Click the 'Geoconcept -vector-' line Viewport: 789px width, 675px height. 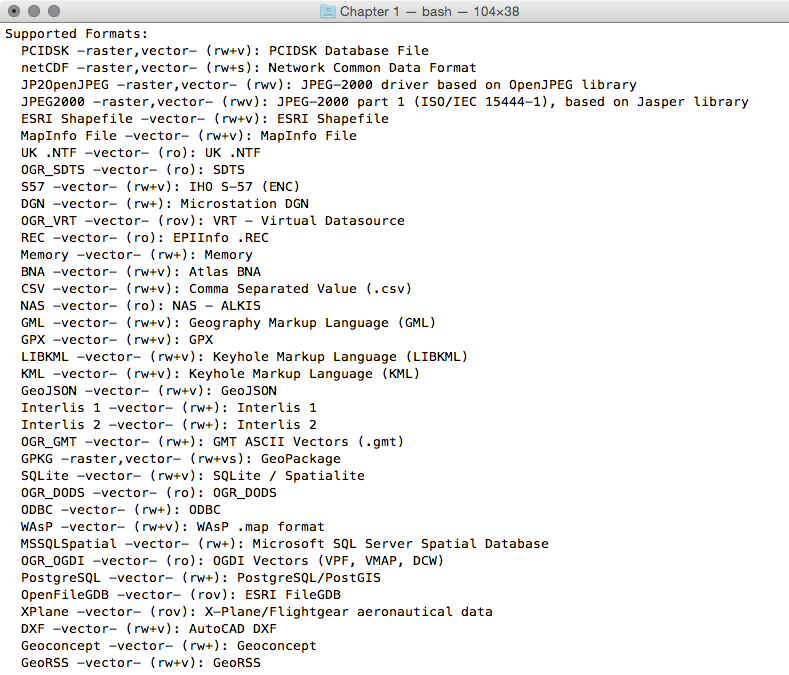click(x=169, y=646)
